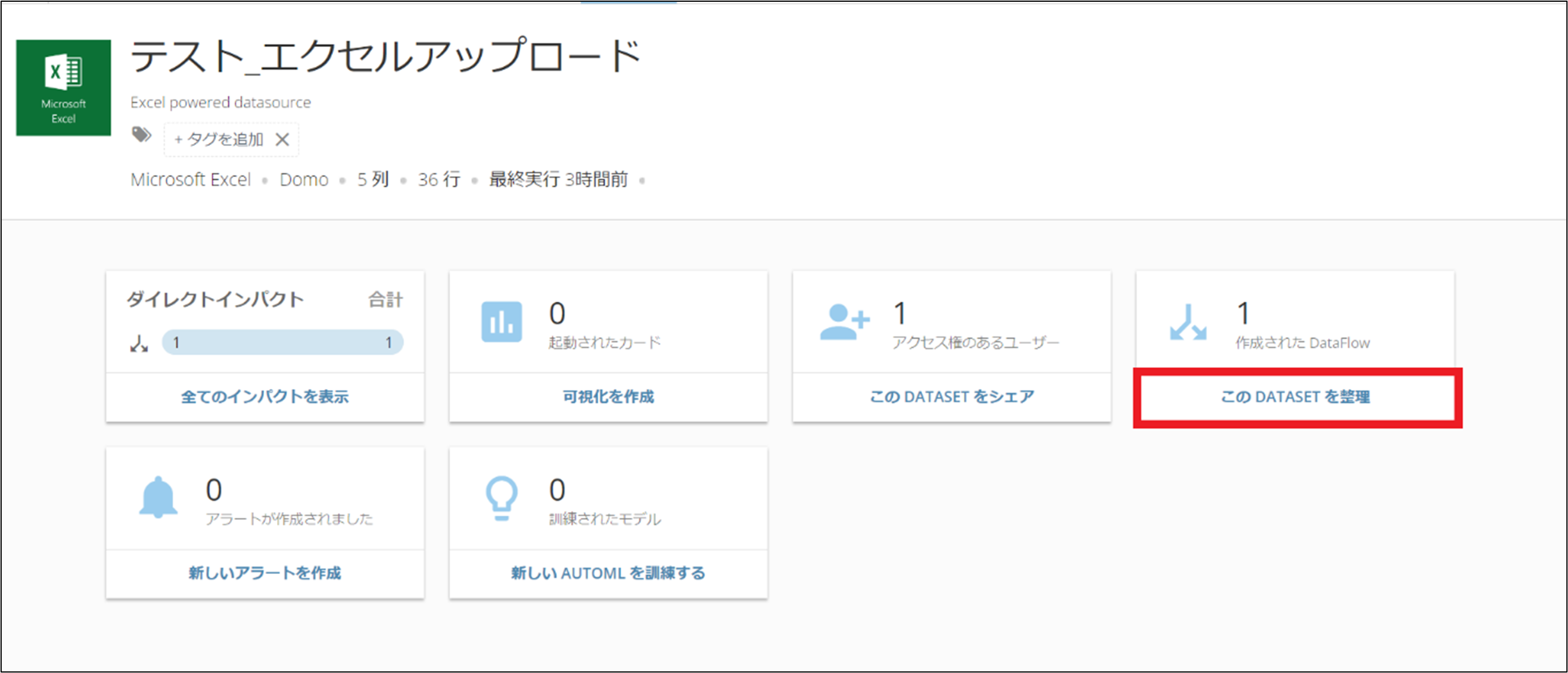
Task: Click the description Excel powered datasource
Action: click(220, 103)
